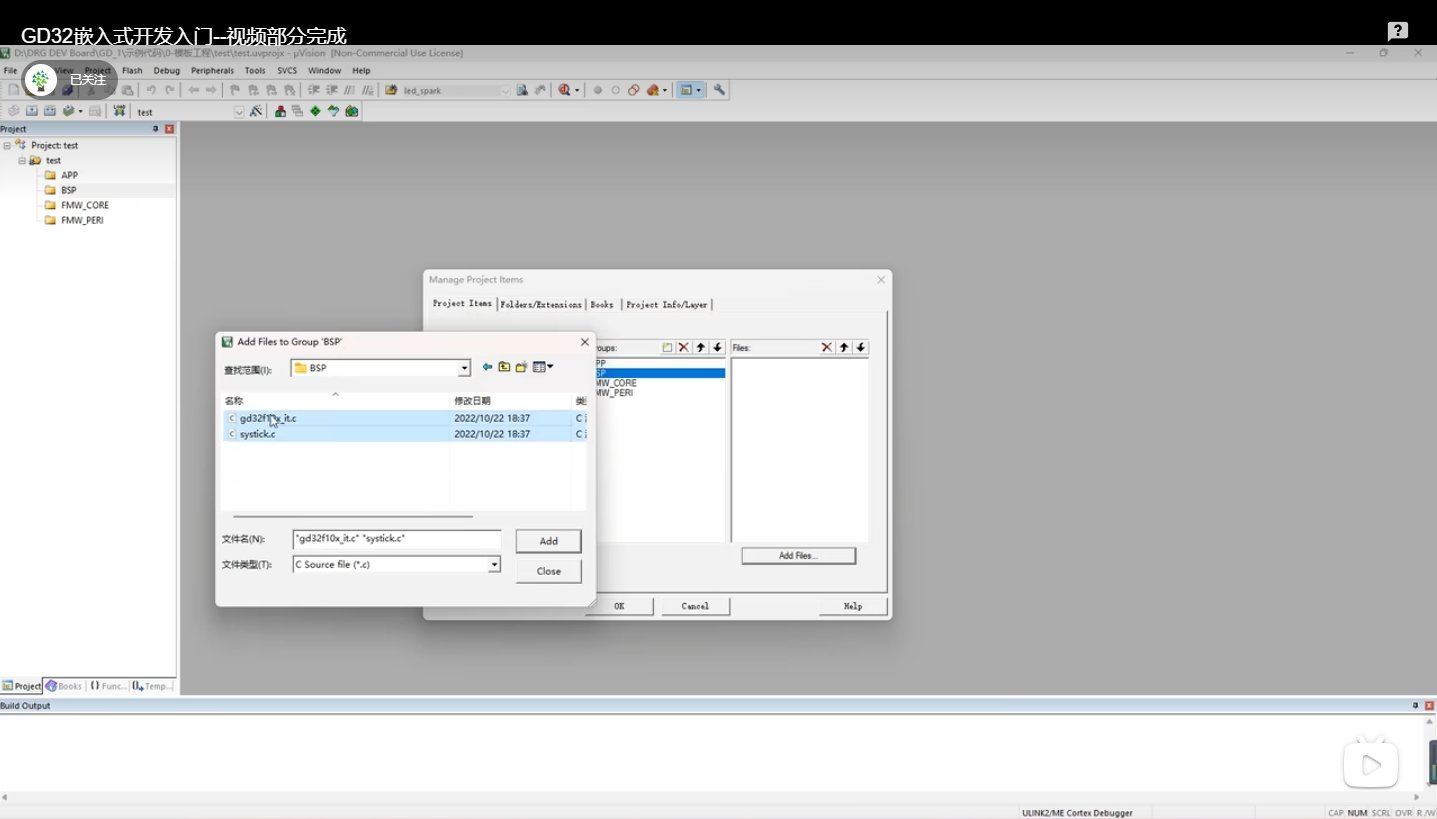Open view menu icon in file dialog
Viewport: 1437px width, 819px height.
tap(542, 367)
